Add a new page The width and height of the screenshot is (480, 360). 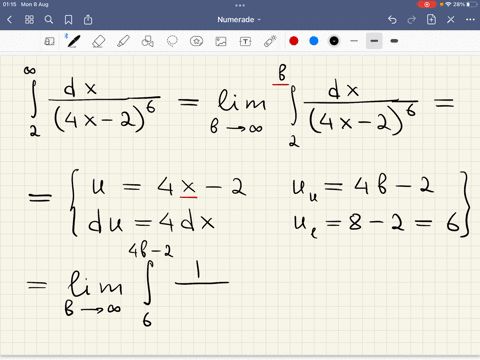coord(431,19)
